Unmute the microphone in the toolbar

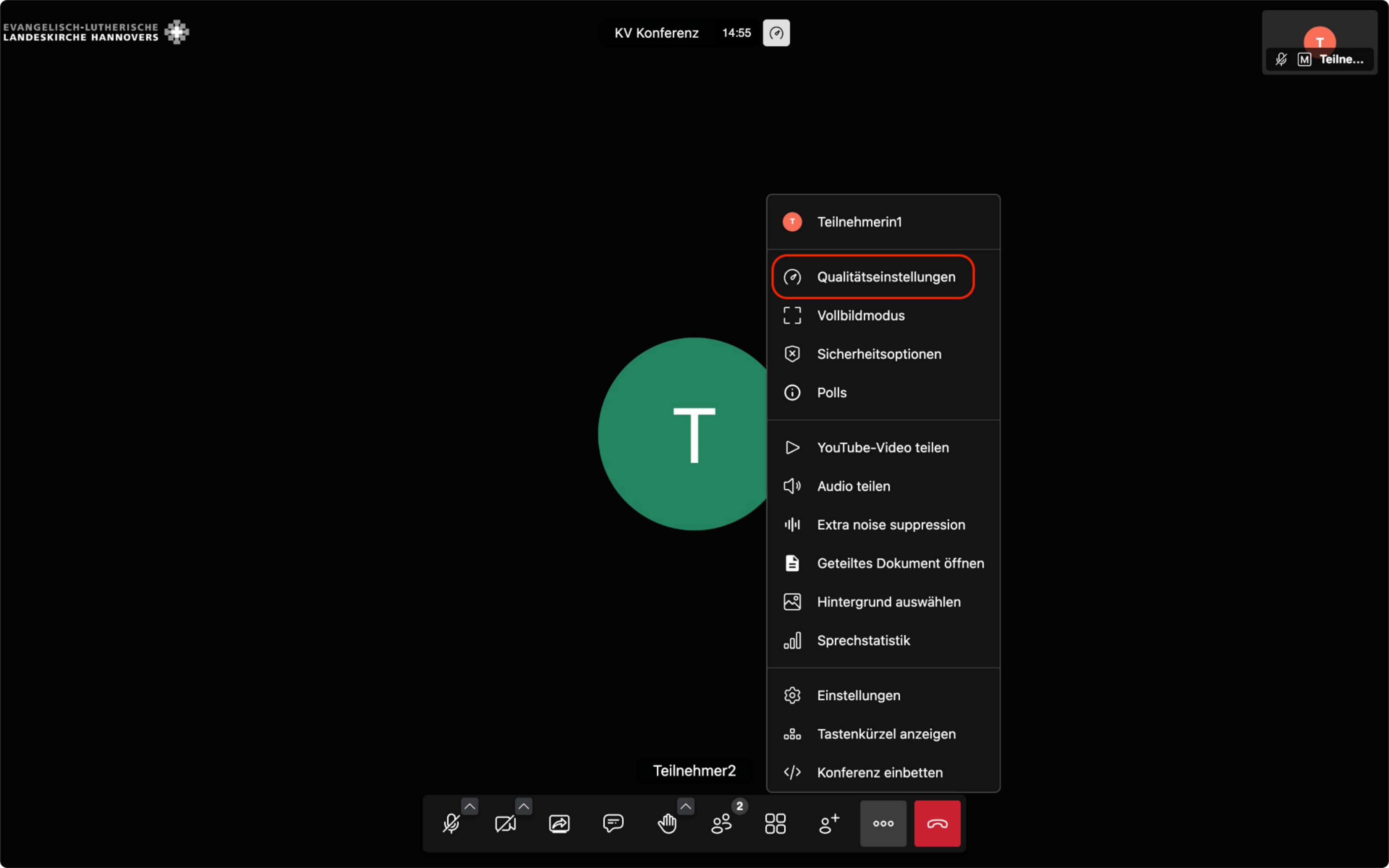[451, 823]
